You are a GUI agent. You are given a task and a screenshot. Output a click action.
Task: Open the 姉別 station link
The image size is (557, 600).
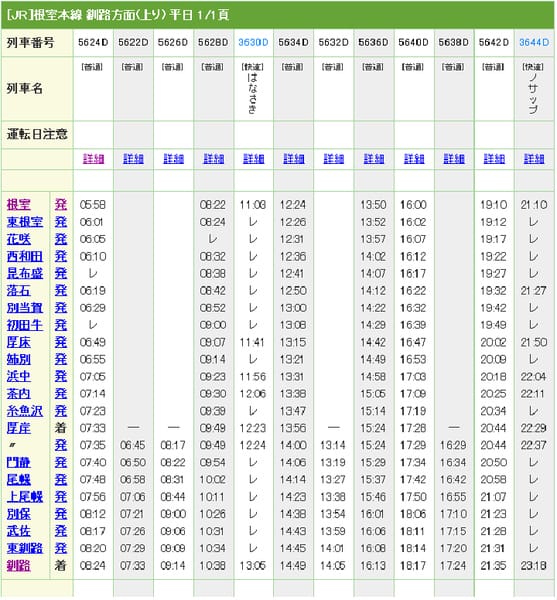point(18,359)
